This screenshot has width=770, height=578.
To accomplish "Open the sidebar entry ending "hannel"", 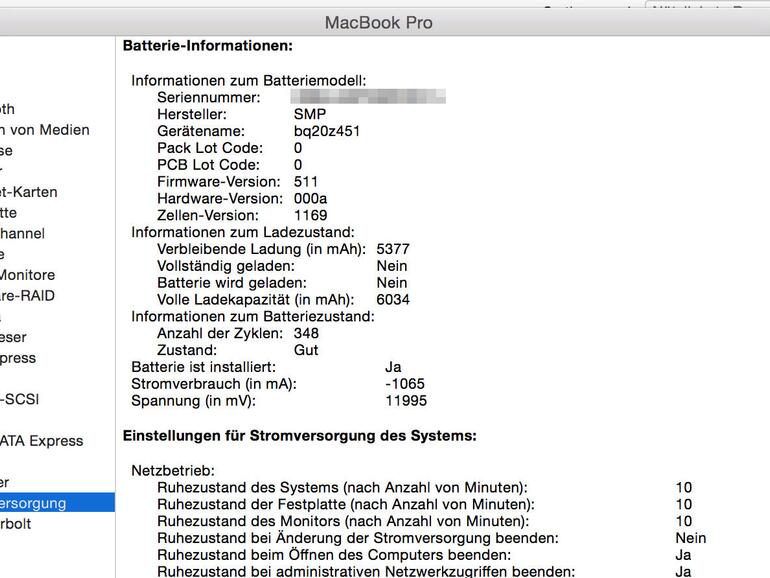I will 23,233.
